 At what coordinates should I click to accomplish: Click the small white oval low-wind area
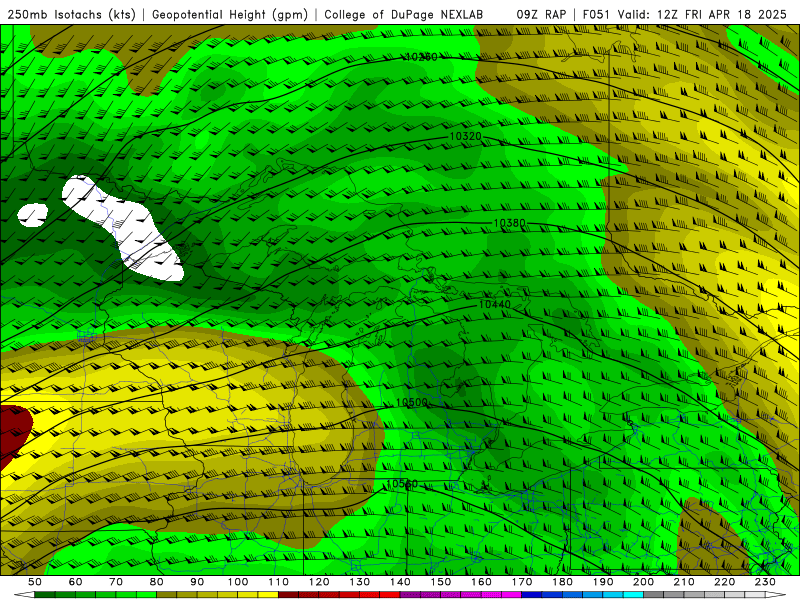click(x=33, y=215)
